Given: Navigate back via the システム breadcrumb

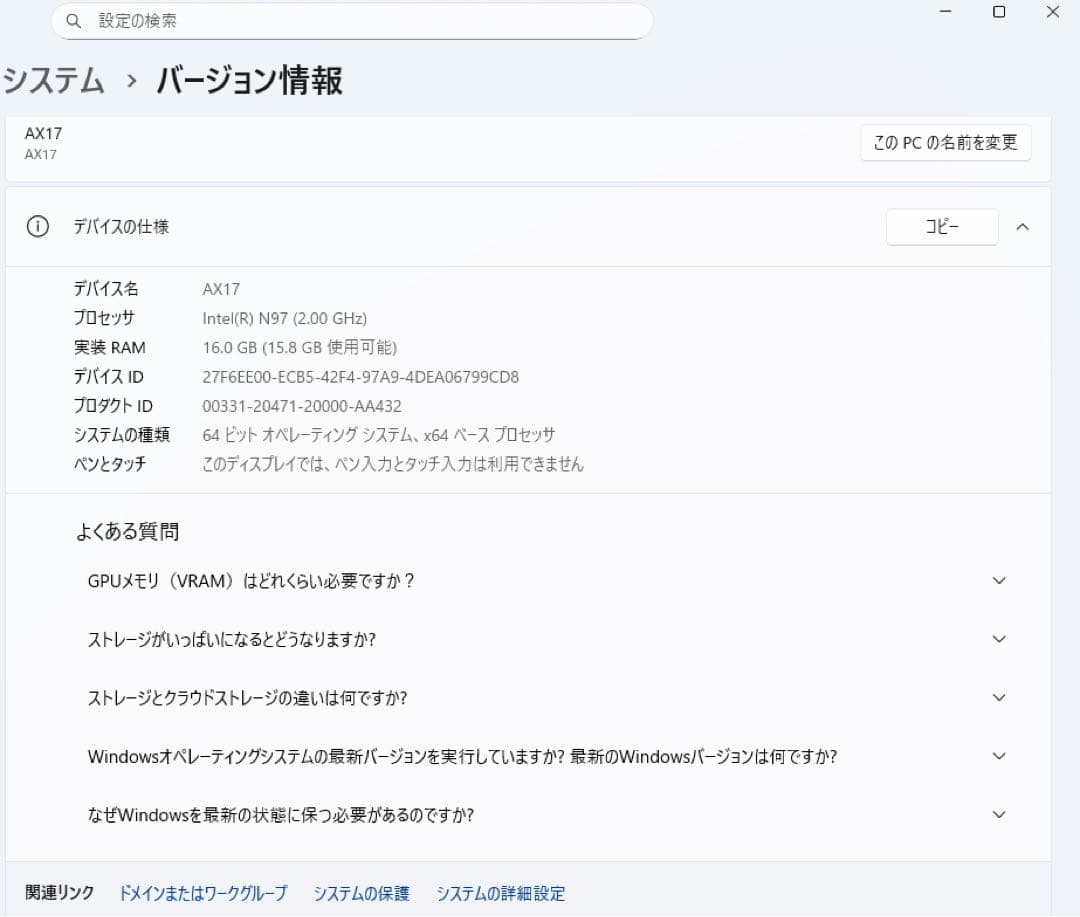Looking at the screenshot, I should click(53, 80).
